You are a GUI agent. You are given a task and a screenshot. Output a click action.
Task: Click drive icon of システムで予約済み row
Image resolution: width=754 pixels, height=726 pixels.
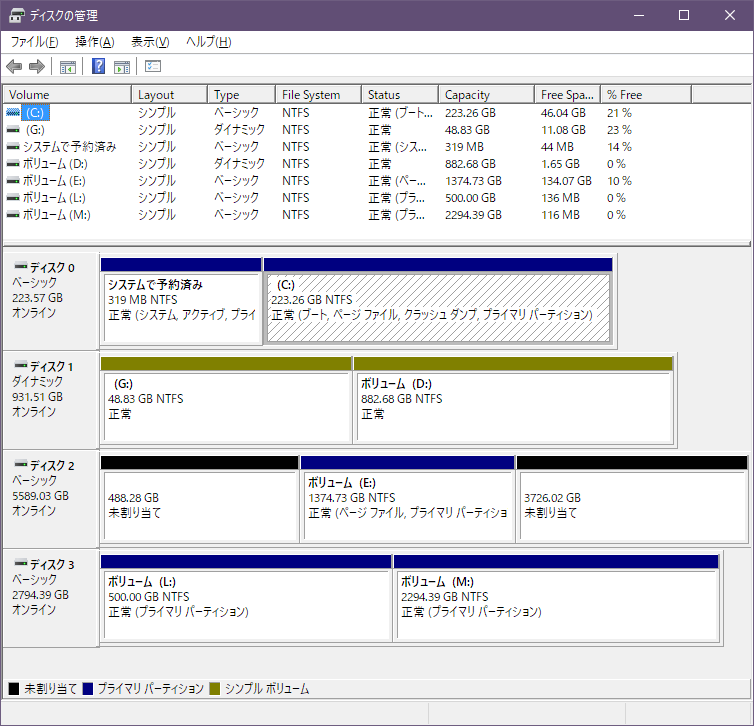13,147
